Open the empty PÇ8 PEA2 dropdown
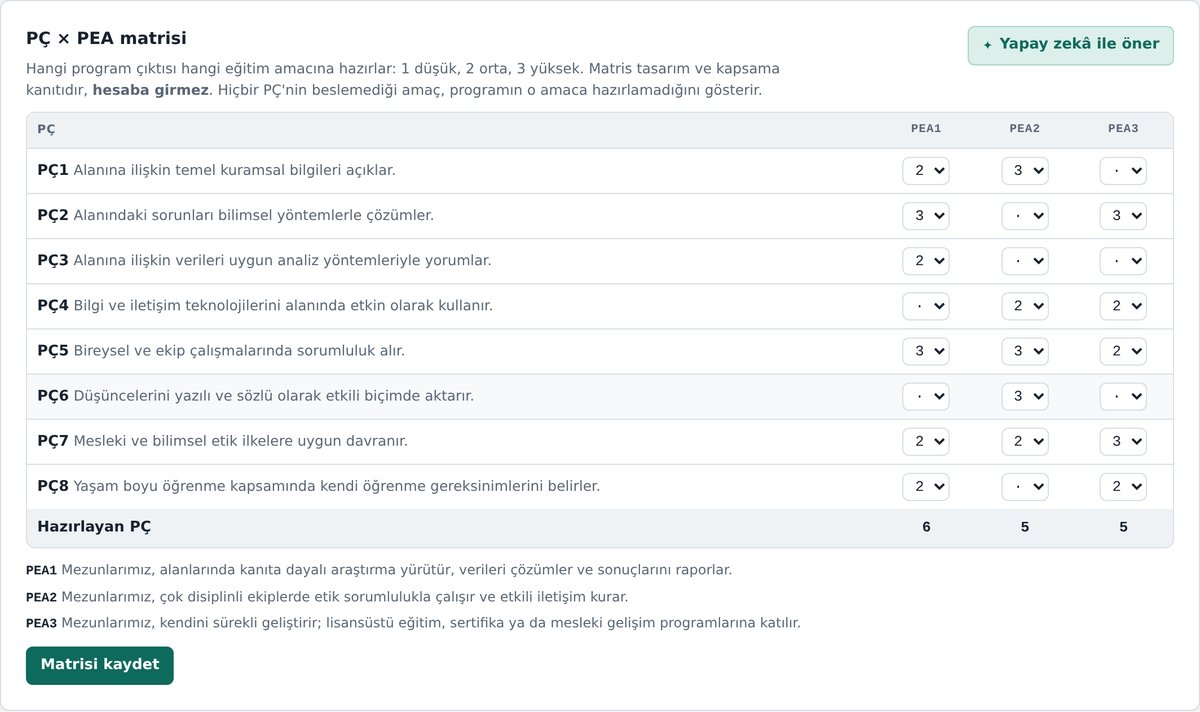 point(1025,487)
